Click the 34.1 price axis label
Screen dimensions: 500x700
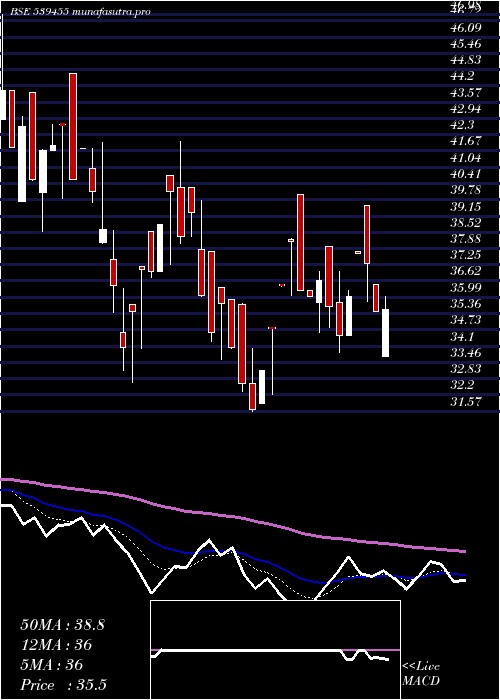(462, 336)
